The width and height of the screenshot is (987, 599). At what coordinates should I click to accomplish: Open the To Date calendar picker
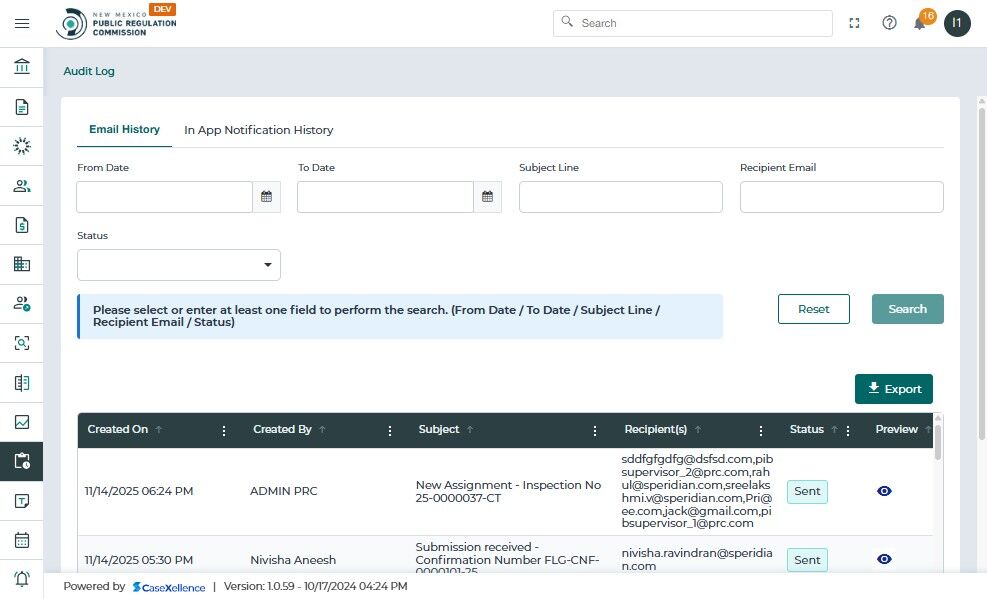click(487, 197)
